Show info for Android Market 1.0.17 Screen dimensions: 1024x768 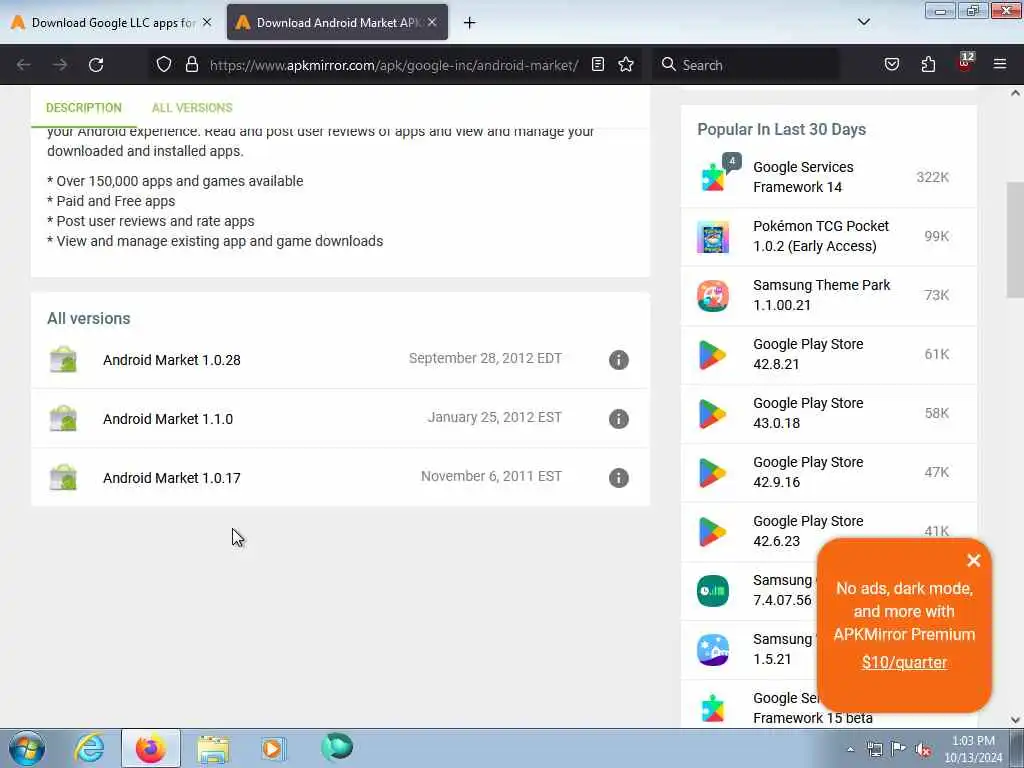[618, 477]
